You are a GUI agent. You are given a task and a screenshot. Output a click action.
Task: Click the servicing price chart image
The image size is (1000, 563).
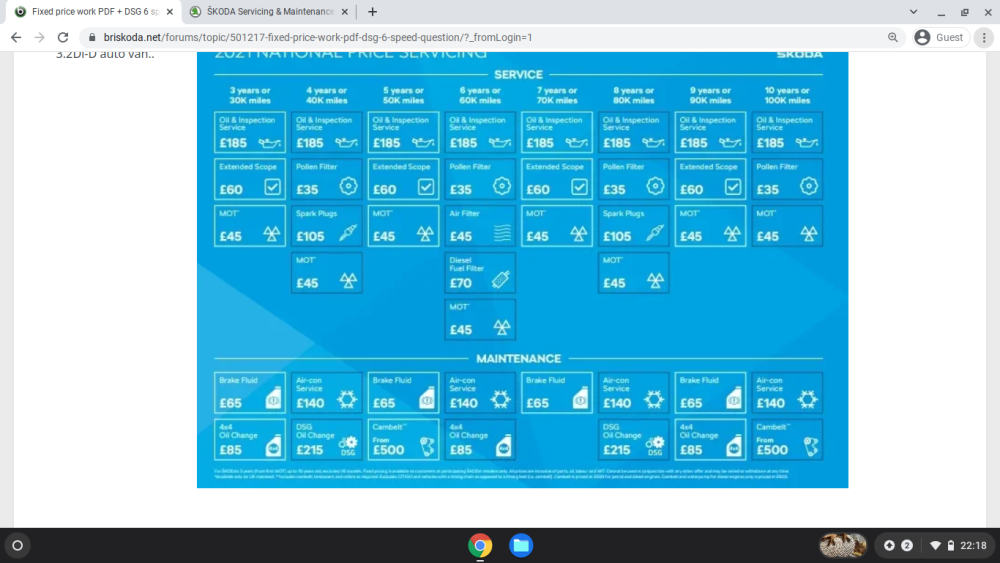(x=522, y=270)
